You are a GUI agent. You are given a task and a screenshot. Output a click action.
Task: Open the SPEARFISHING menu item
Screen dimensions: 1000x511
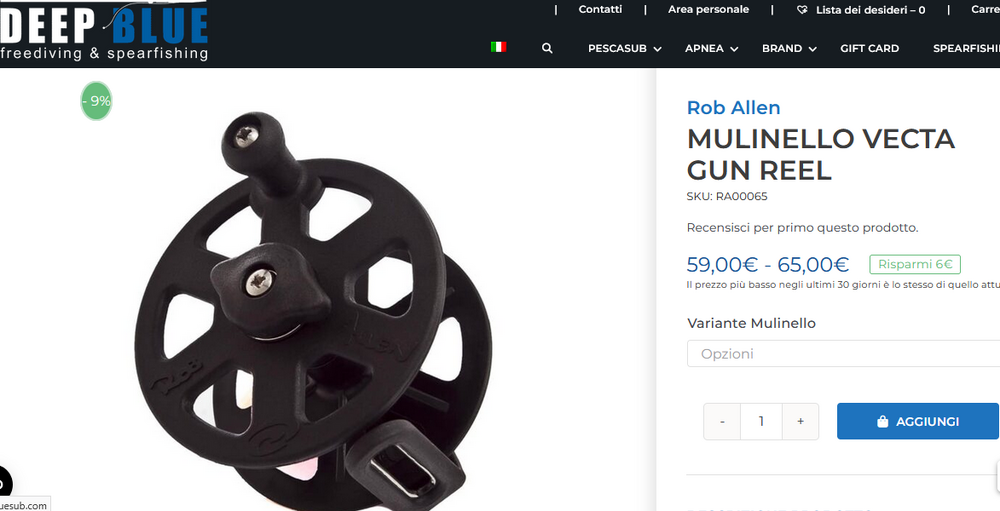[966, 48]
